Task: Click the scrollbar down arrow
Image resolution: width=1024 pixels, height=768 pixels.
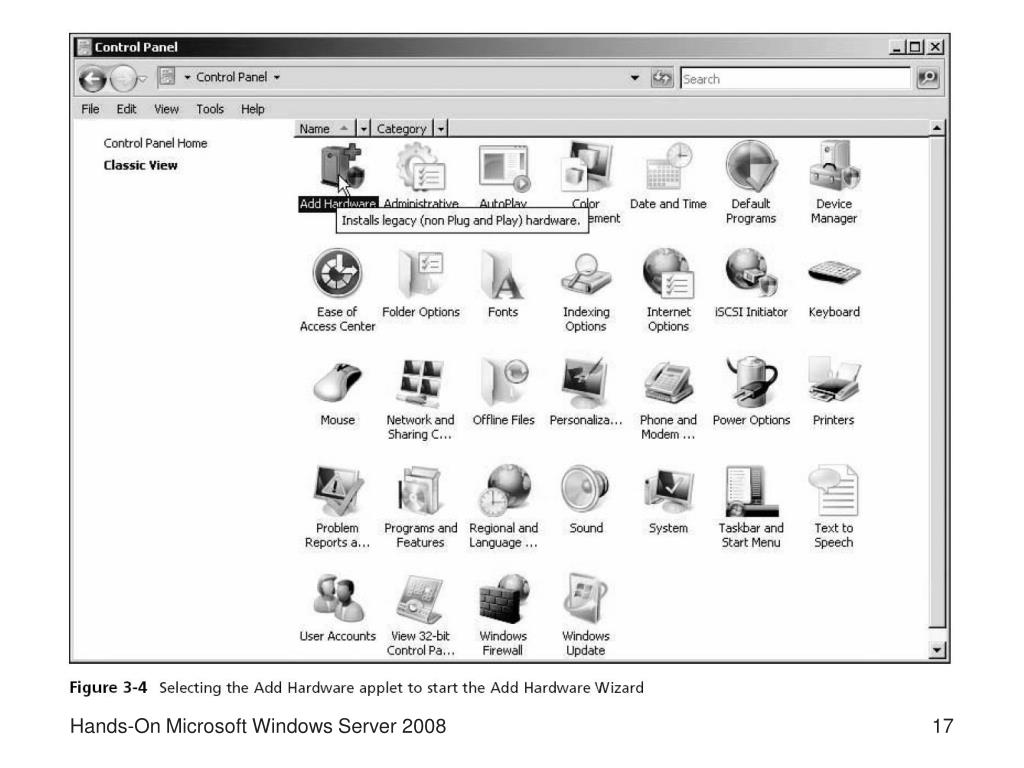Action: tap(936, 650)
